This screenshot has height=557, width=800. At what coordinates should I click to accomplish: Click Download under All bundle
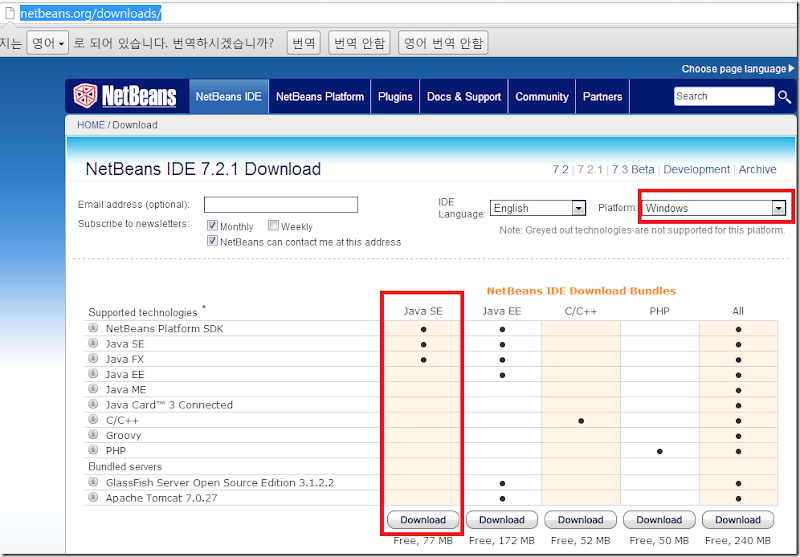pyautogui.click(x=738, y=520)
